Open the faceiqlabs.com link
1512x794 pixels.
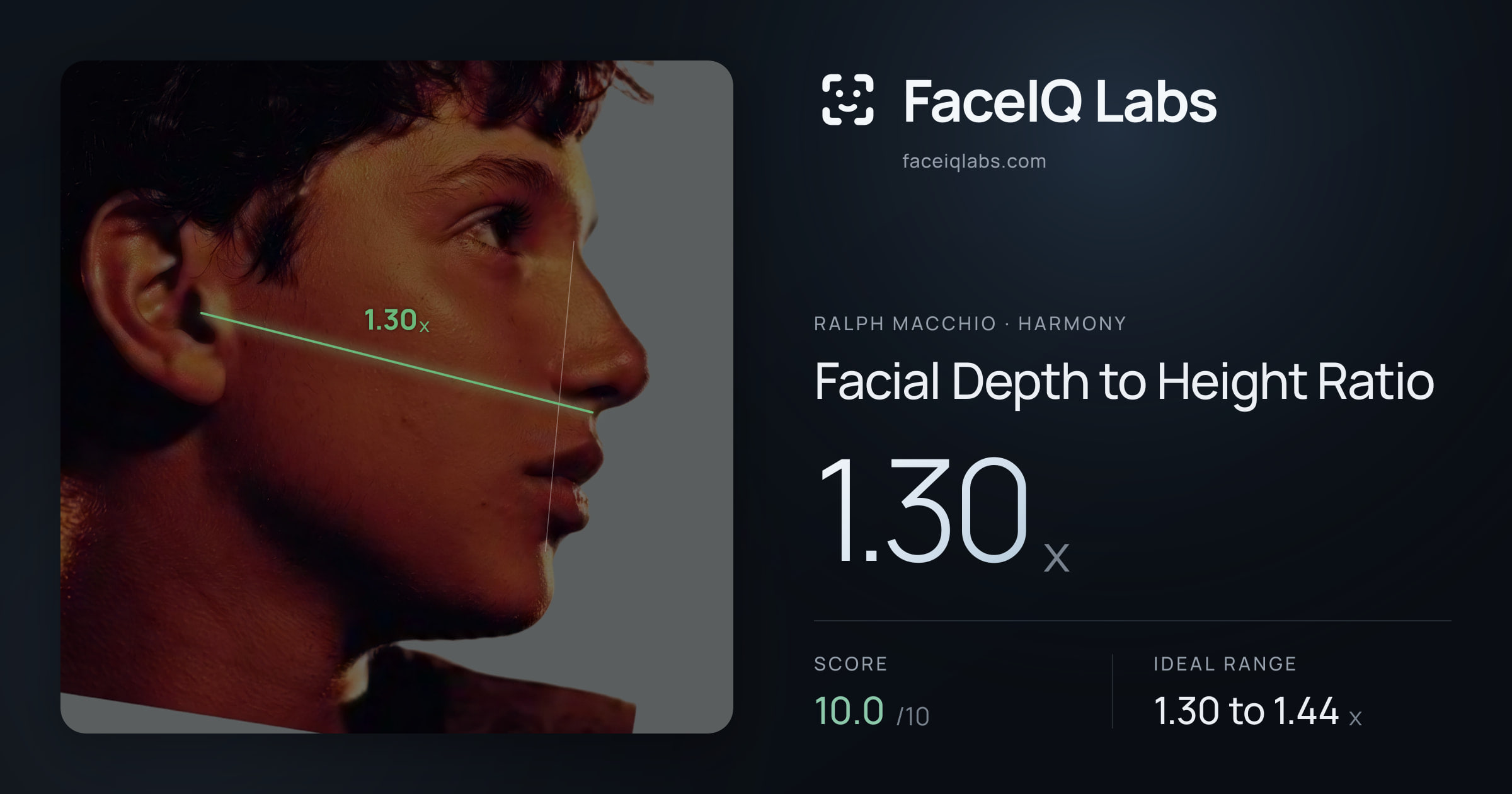[974, 161]
